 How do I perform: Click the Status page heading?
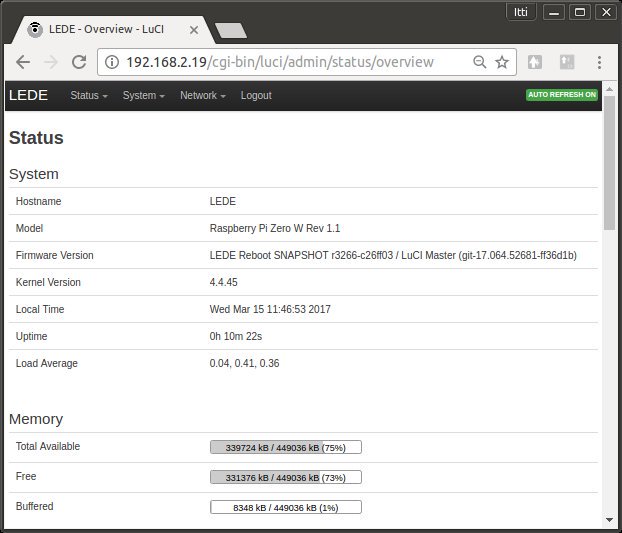click(x=36, y=138)
